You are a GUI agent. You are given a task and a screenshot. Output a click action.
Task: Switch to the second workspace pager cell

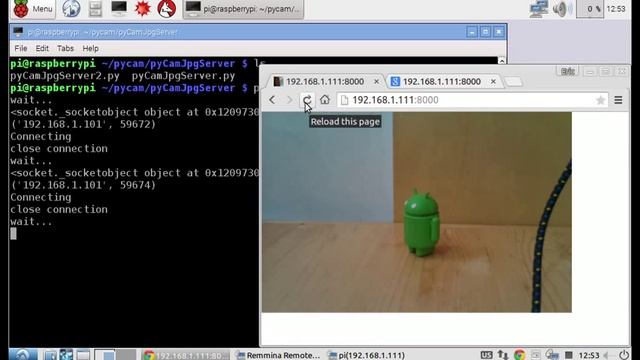pos(126,355)
